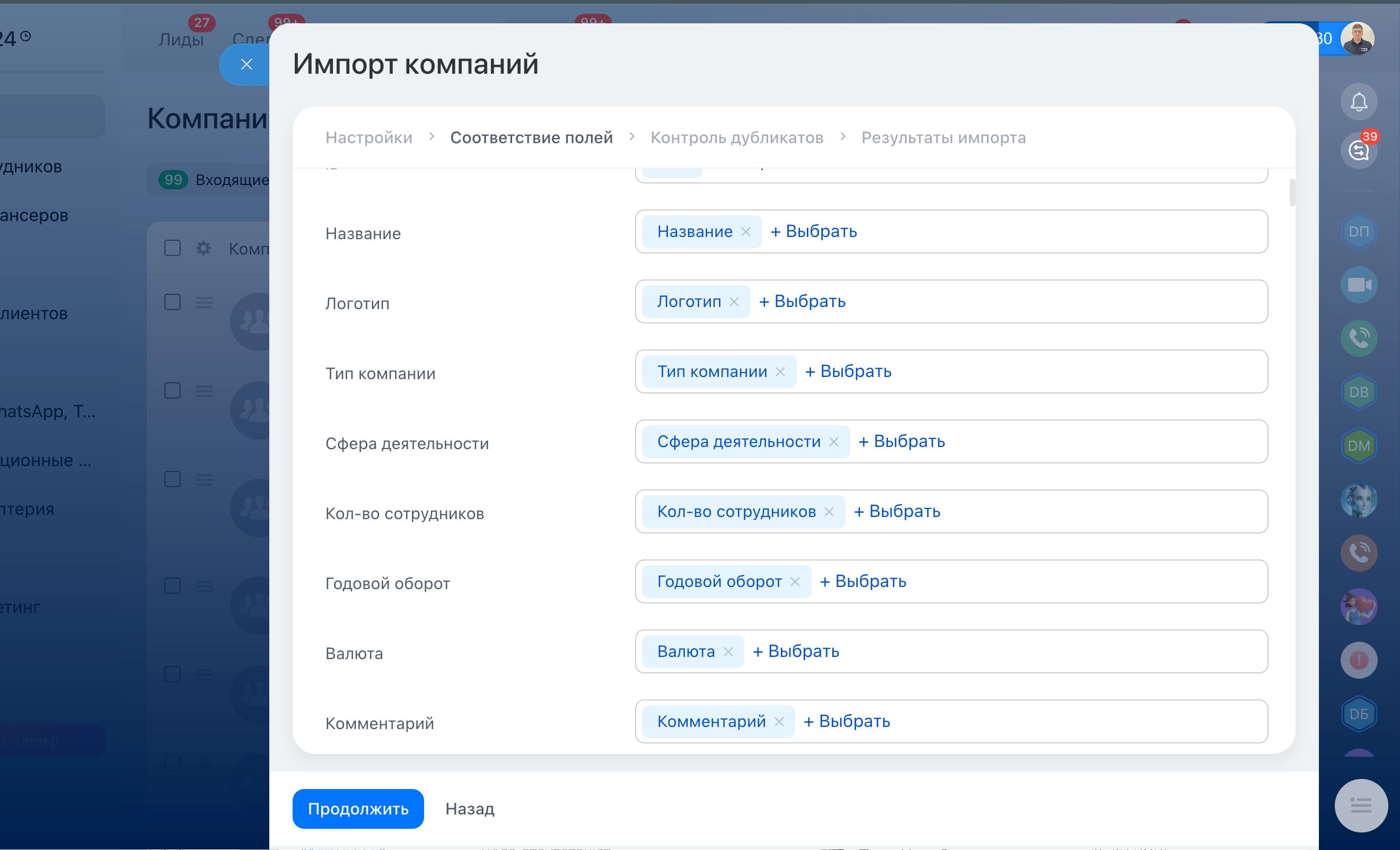Click + Выбрать in Тип компании field
The height and width of the screenshot is (850, 1400).
tap(848, 371)
